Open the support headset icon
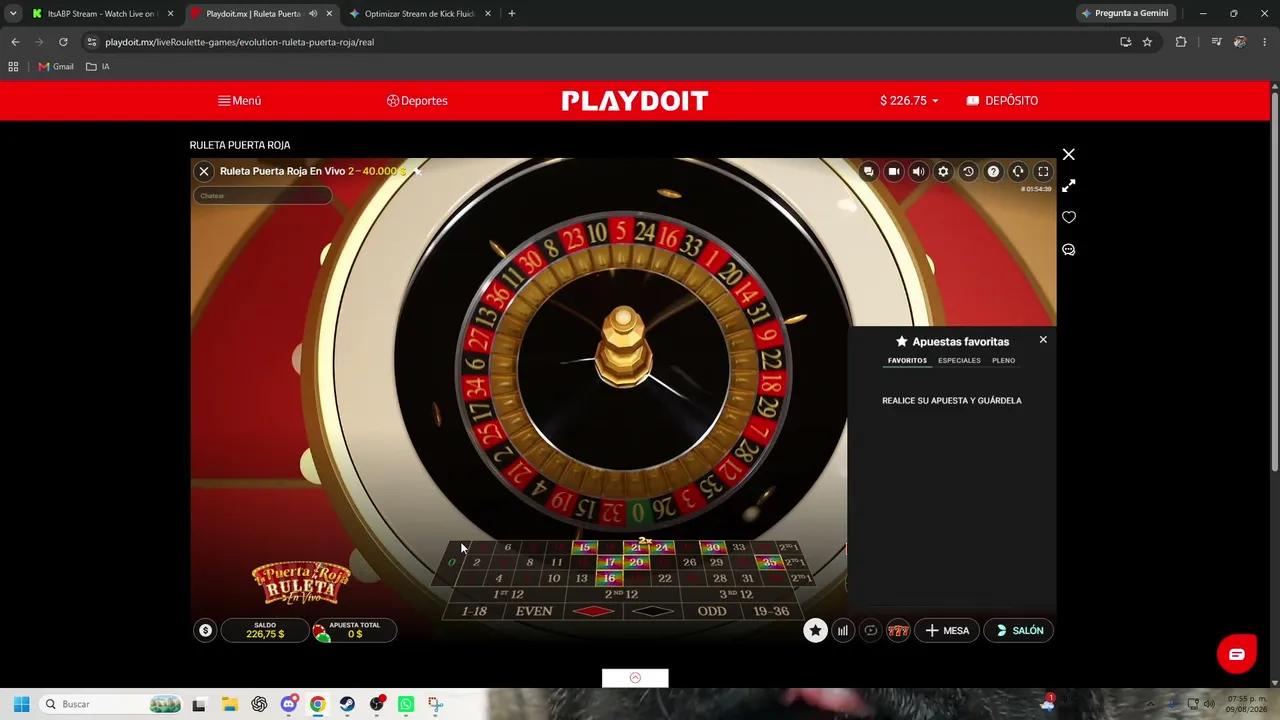 click(x=1018, y=172)
